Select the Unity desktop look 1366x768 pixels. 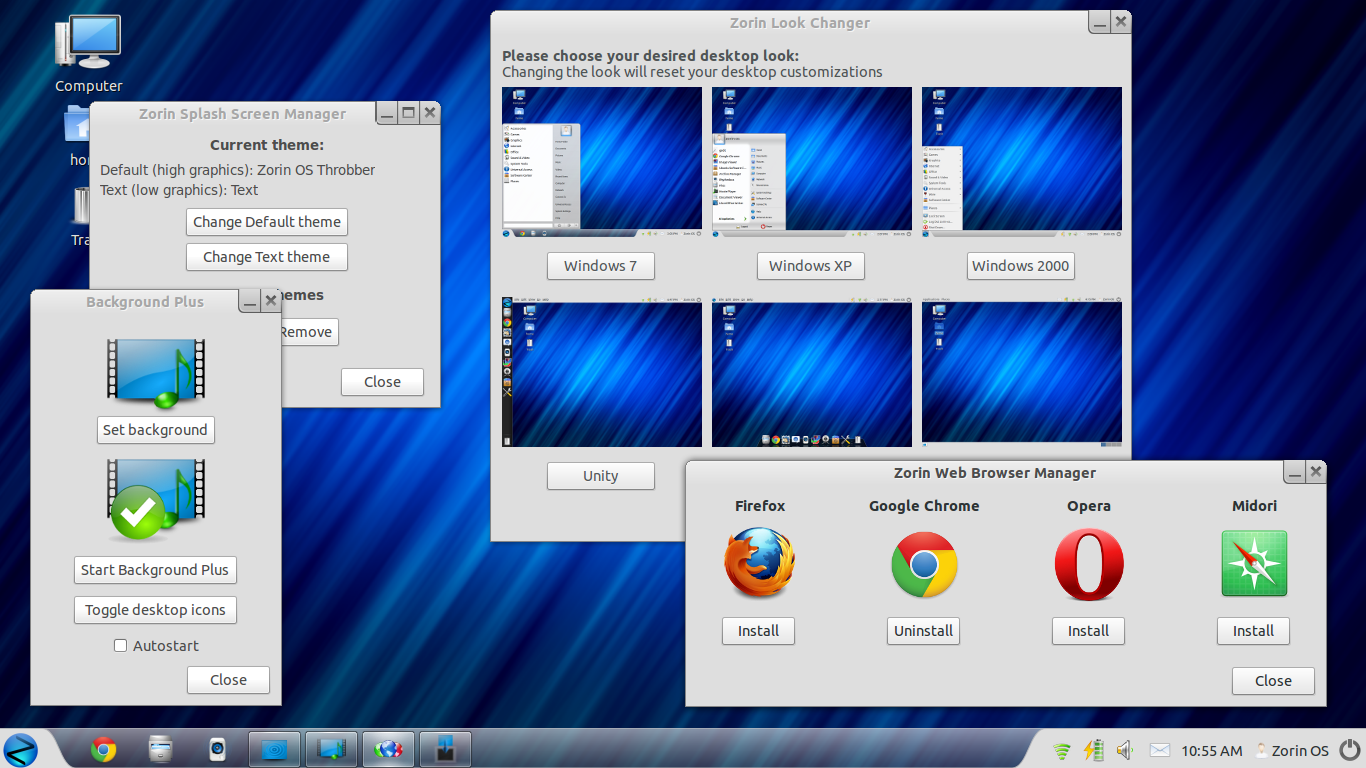(x=600, y=476)
